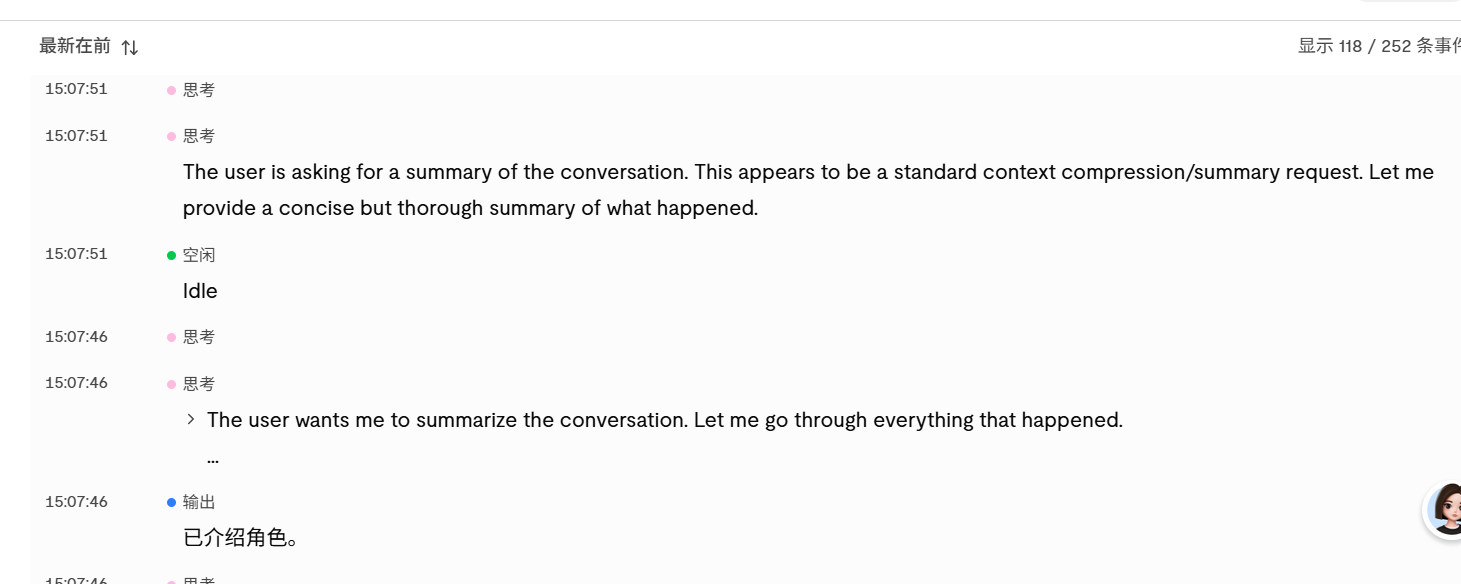Click the sort order arrows icon

[130, 47]
